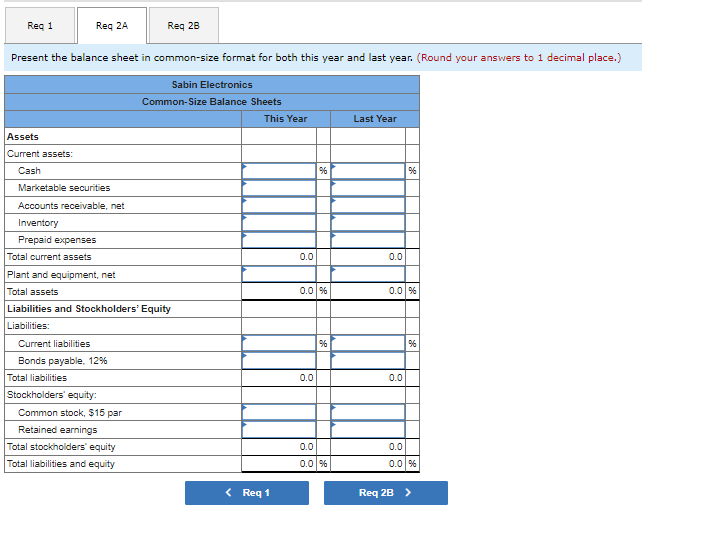
Task: Click Last Year Common stock field
Action: [368, 412]
